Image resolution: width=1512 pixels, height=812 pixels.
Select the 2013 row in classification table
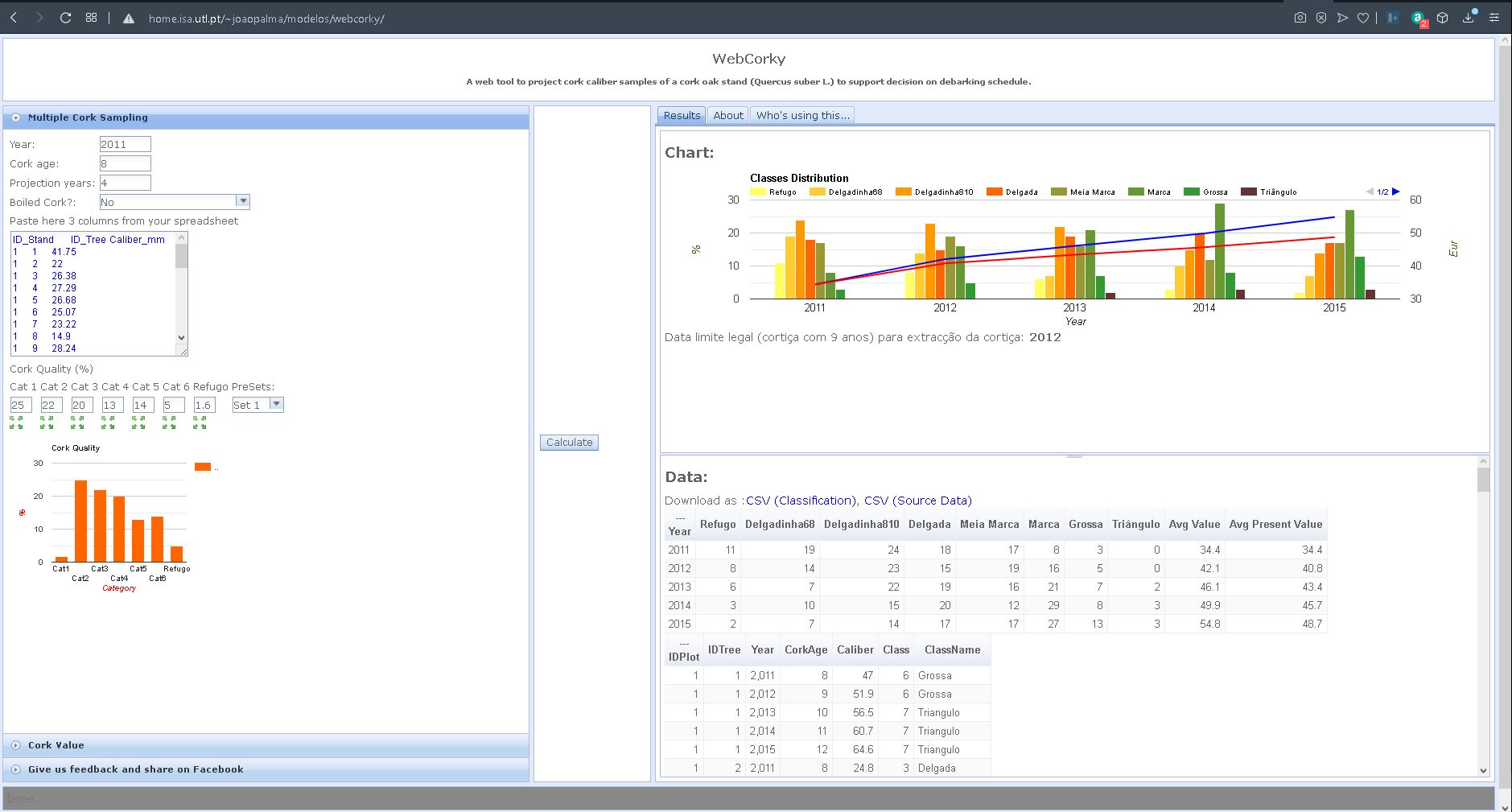[x=995, y=587]
